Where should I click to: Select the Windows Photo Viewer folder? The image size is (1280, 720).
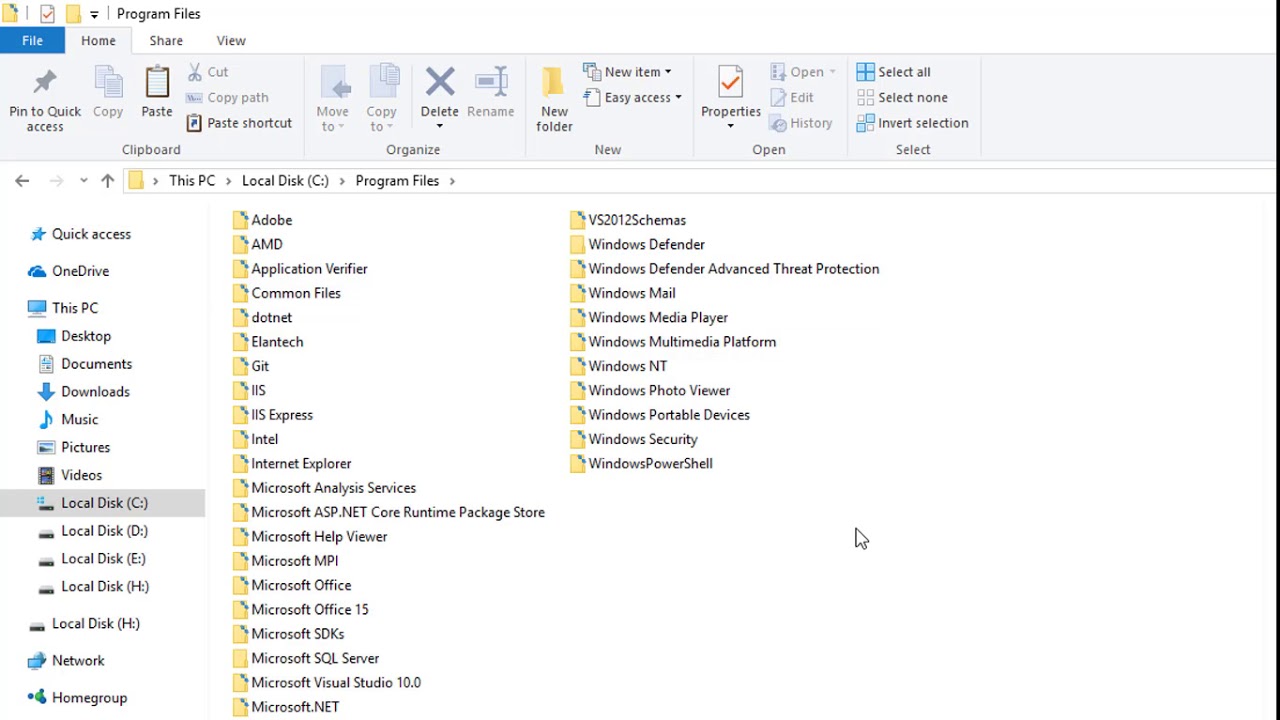[650, 390]
